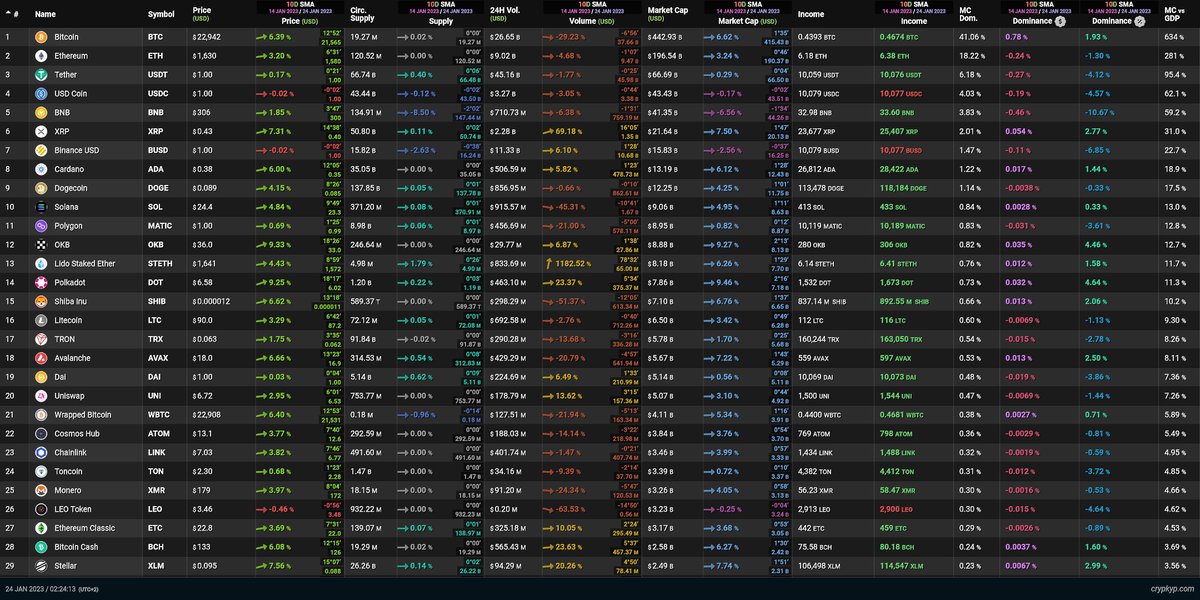Click the Shiba Inu logo
This screenshot has height=600, width=1200.
42,301
